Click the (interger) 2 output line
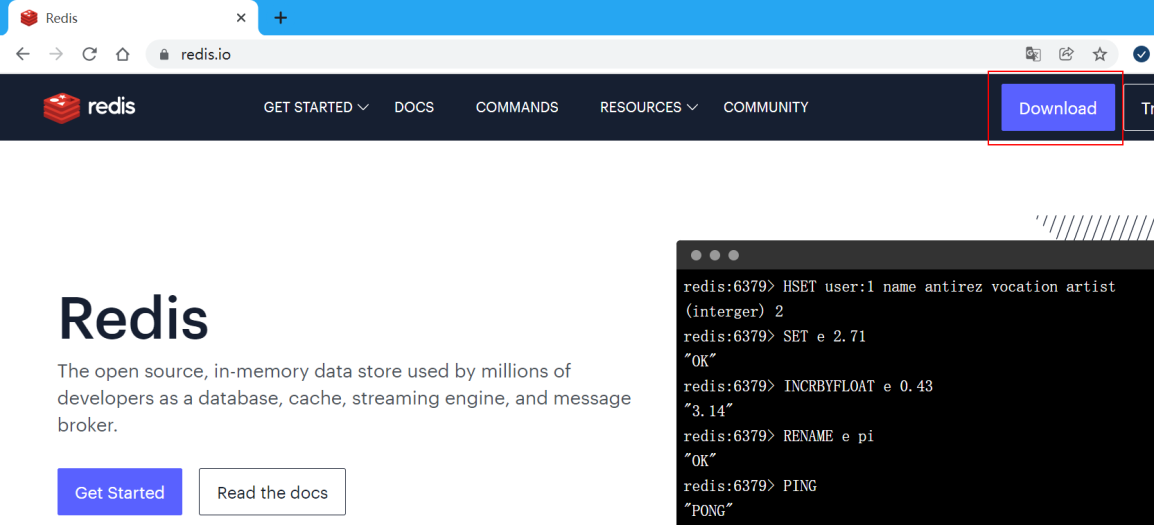1154x525 pixels. point(733,311)
